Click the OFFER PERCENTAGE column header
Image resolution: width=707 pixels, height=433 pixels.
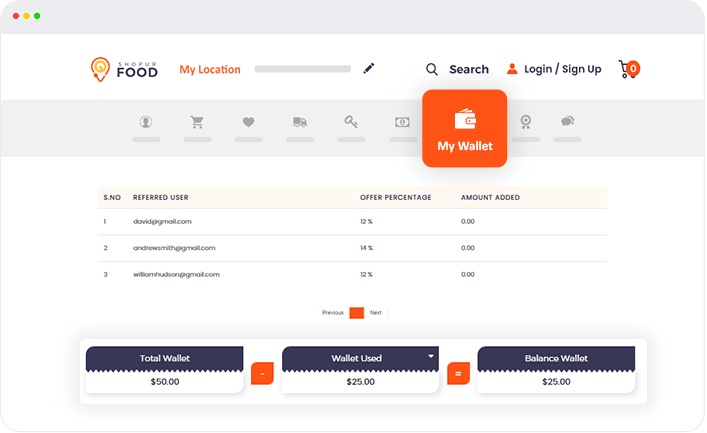coord(395,198)
